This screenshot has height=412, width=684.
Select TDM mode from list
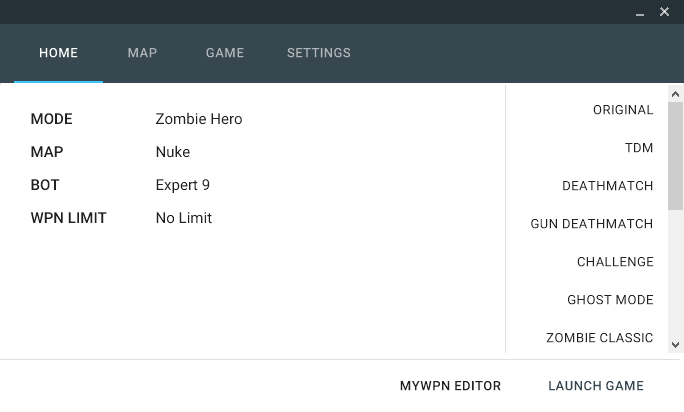[638, 148]
